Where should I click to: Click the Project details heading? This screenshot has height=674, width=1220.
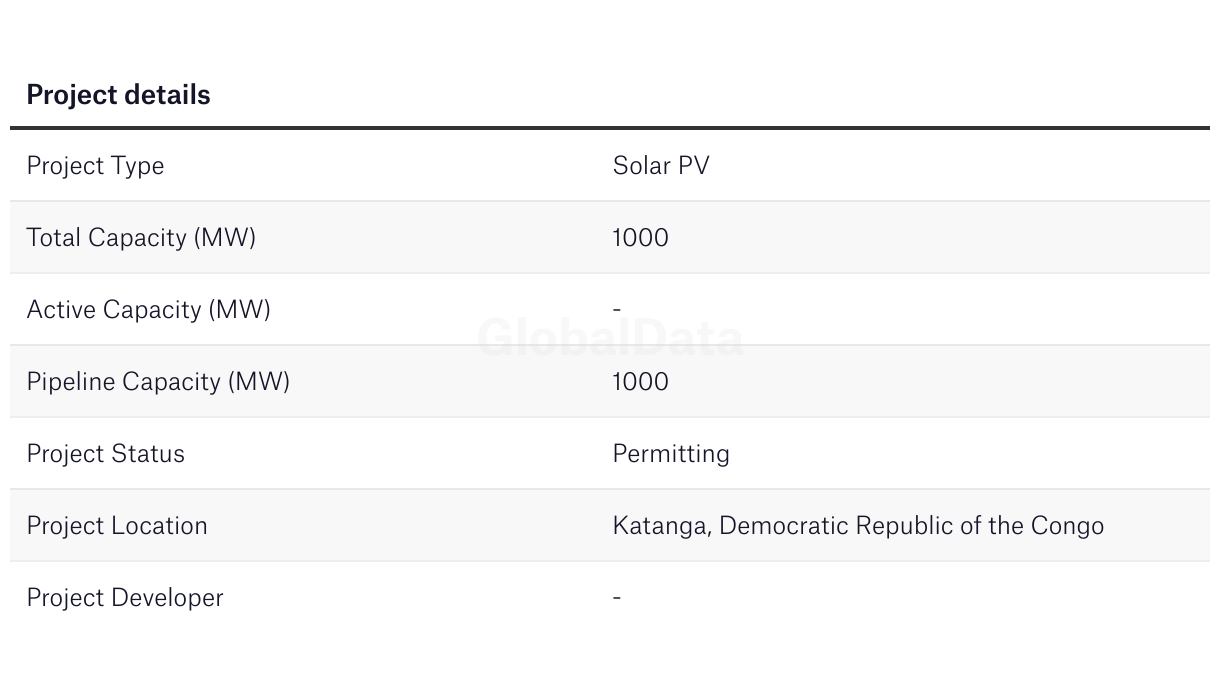[118, 95]
